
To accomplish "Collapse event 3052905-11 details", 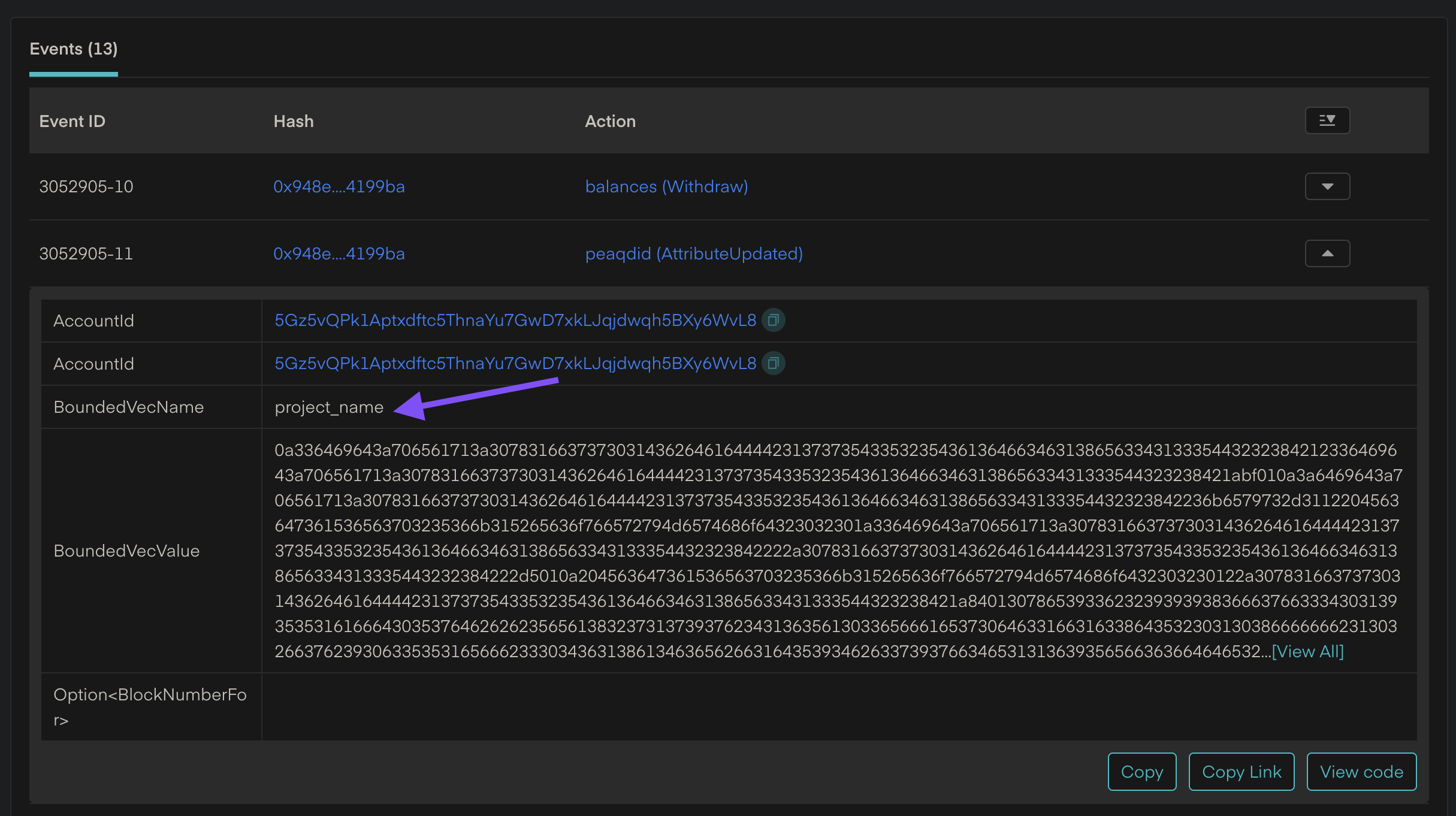I will (1327, 253).
